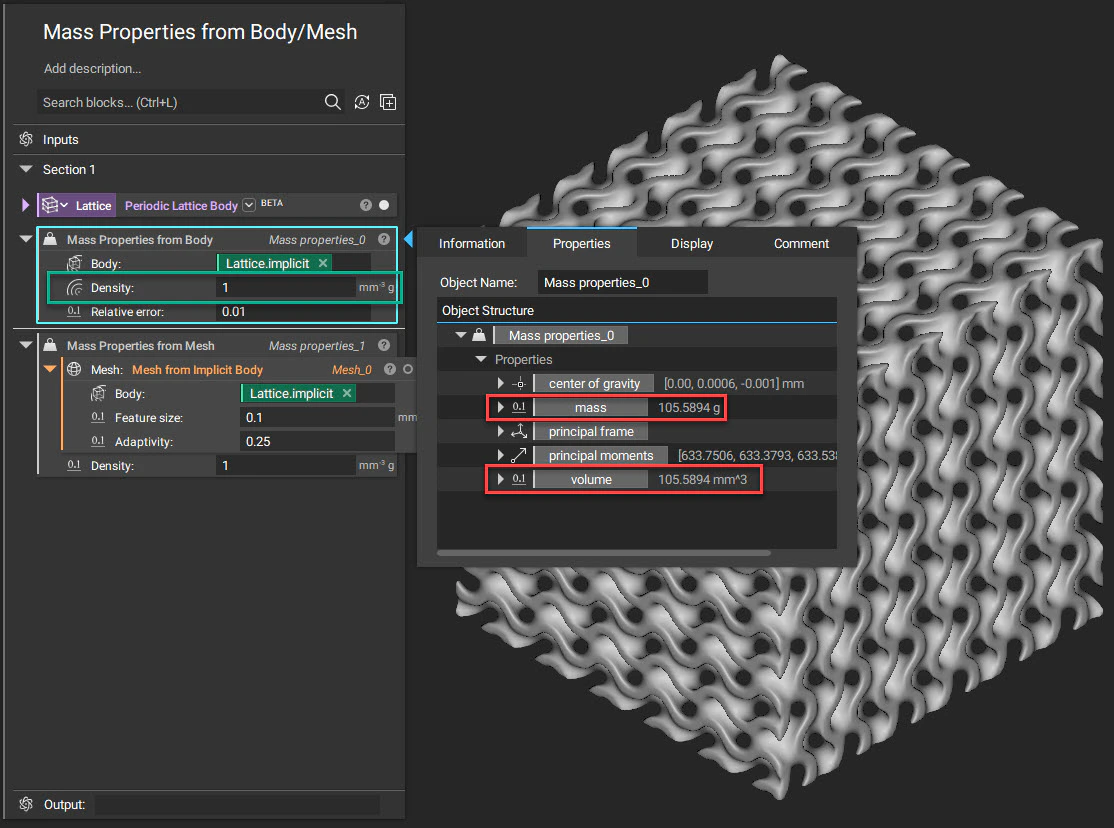Click the mass property button
This screenshot has width=1114, height=828.
click(x=590, y=407)
